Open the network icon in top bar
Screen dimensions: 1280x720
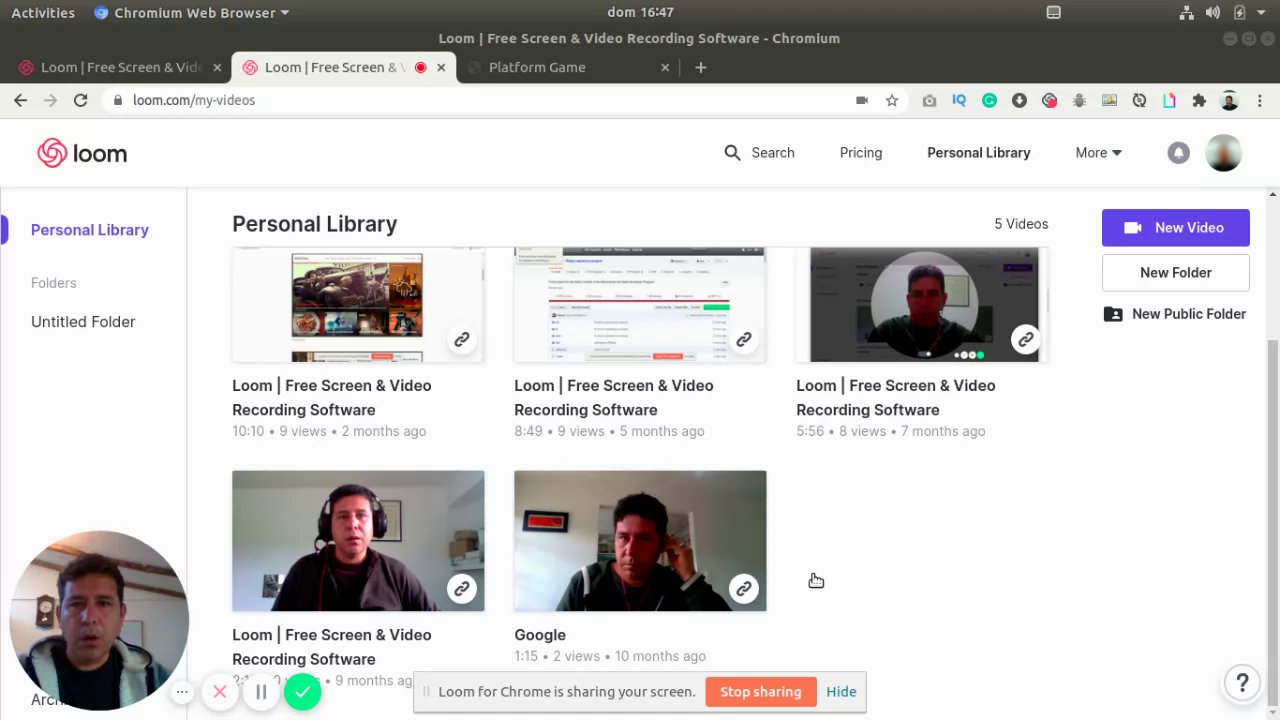click(1187, 12)
